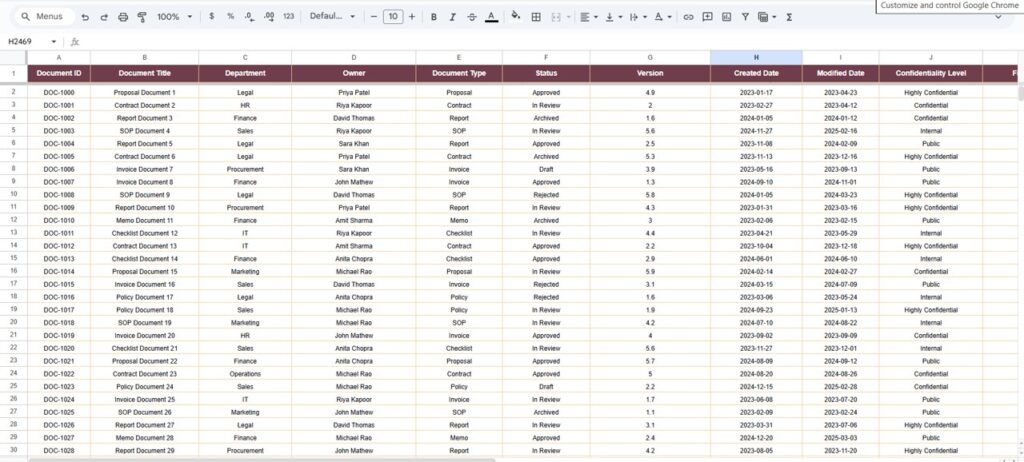Screen dimensions: 1024x462
Task: Activate the paint format tool
Action: pos(142,17)
